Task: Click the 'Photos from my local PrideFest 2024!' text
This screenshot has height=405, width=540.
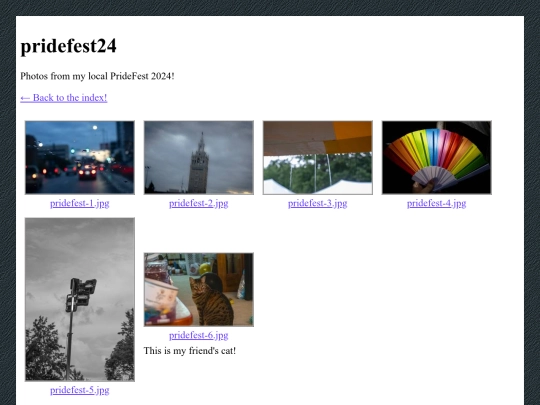Action: [97, 76]
